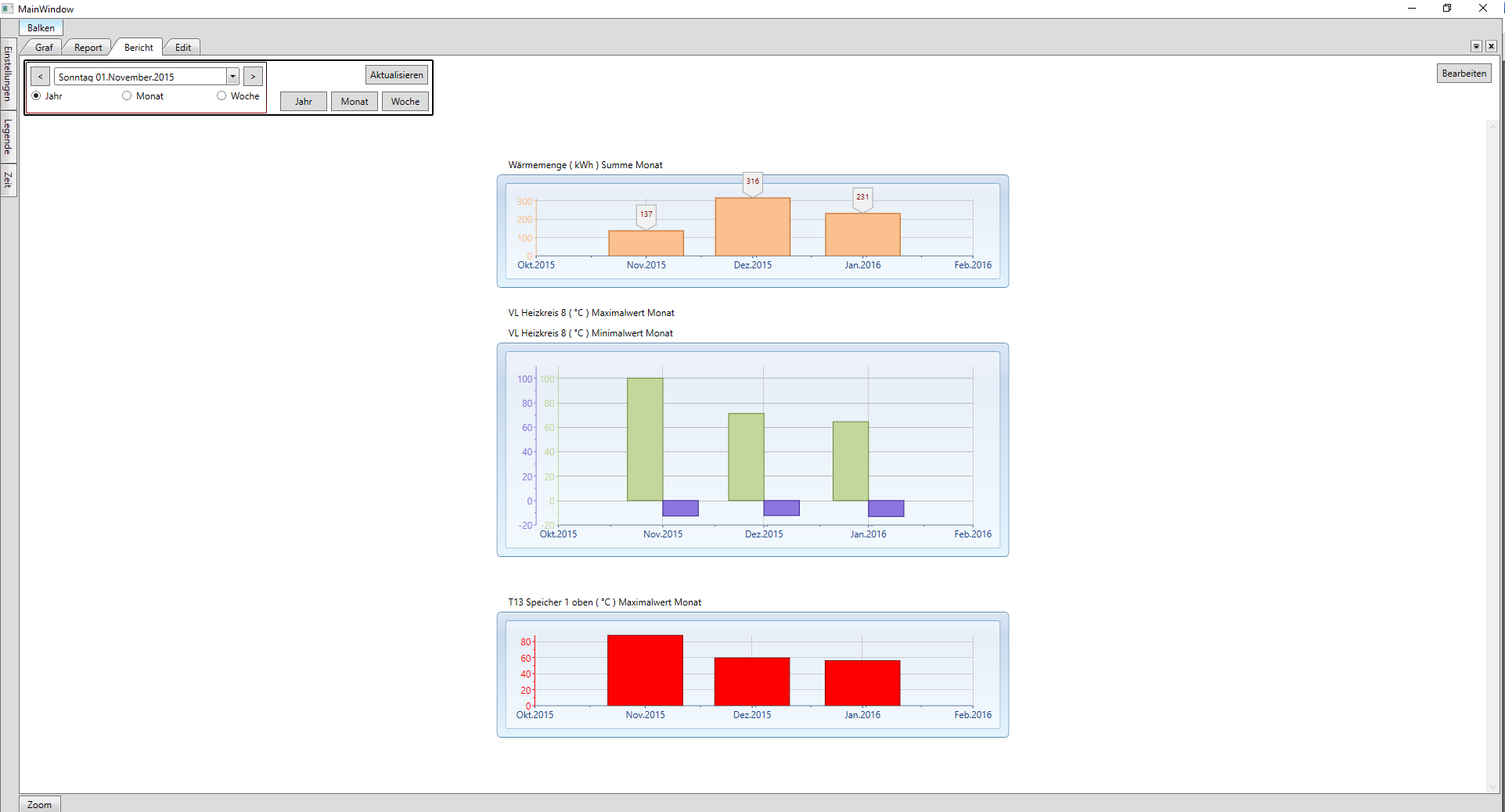Switch to the Report tab

(88, 47)
